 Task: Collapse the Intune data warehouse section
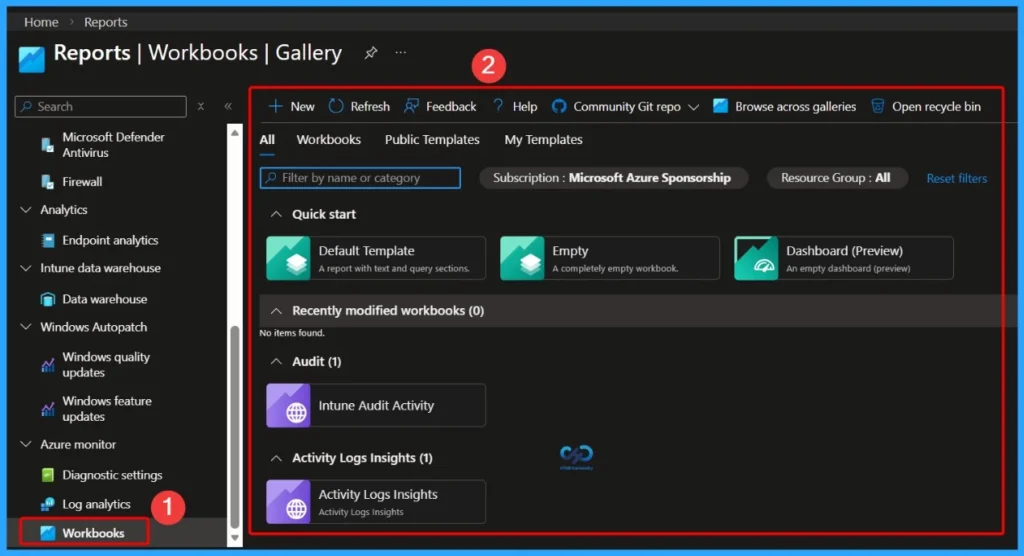point(26,269)
